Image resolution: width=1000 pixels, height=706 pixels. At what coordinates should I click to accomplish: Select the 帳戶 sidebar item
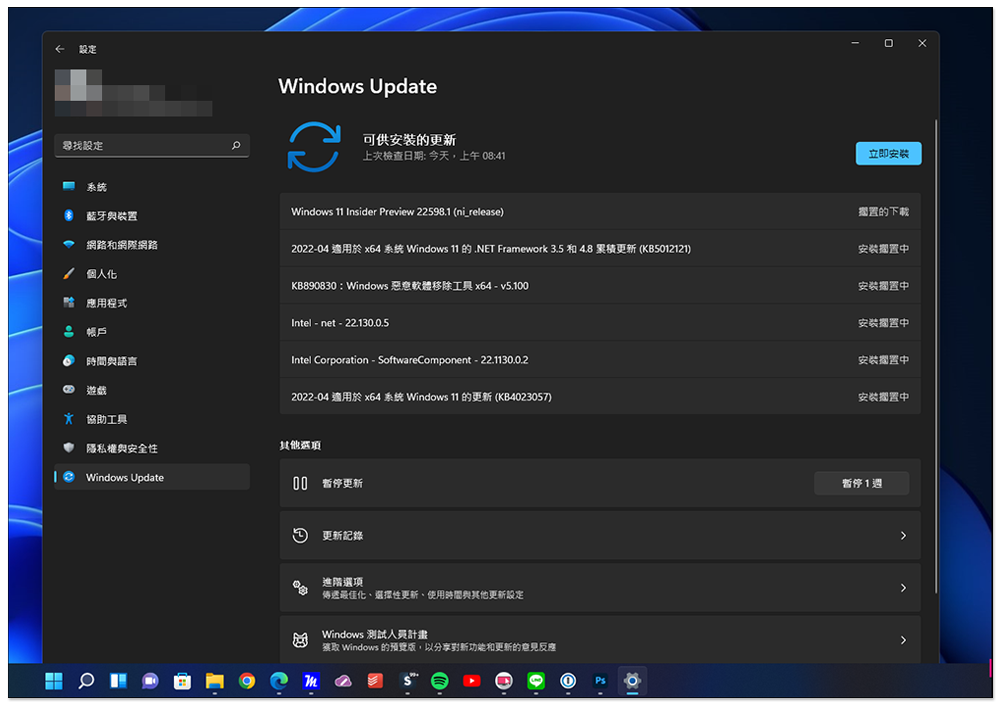tap(152, 332)
